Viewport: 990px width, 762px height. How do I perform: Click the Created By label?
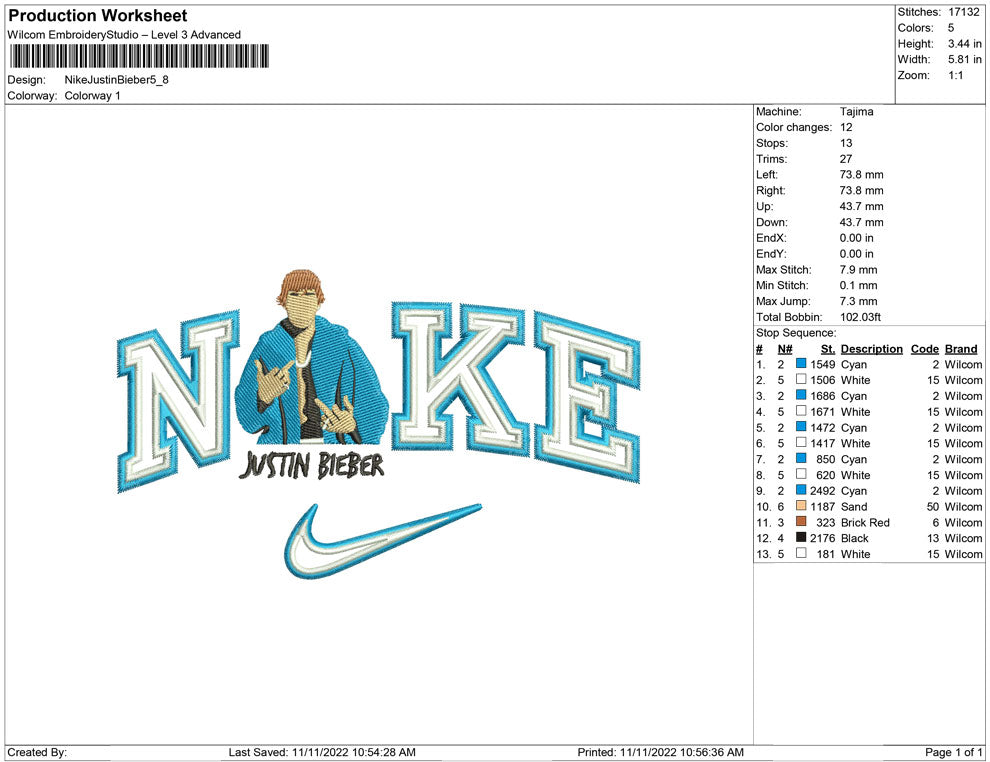click(x=37, y=752)
